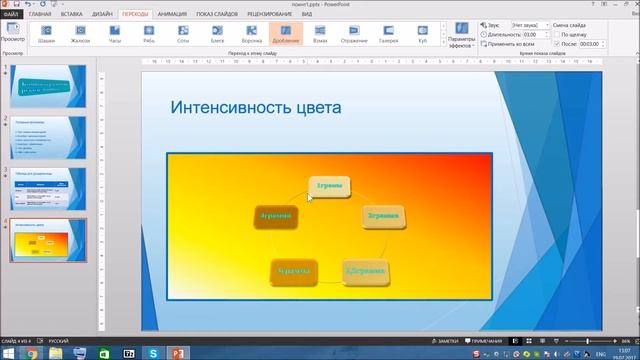Increase После time using up spinner
640x360 pixels.
click(603, 42)
